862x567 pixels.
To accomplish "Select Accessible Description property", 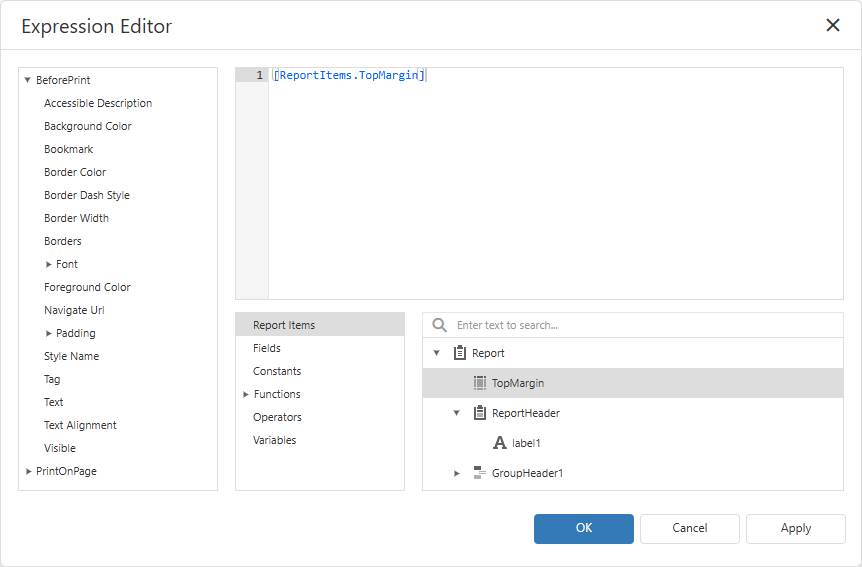I will pos(98,103).
